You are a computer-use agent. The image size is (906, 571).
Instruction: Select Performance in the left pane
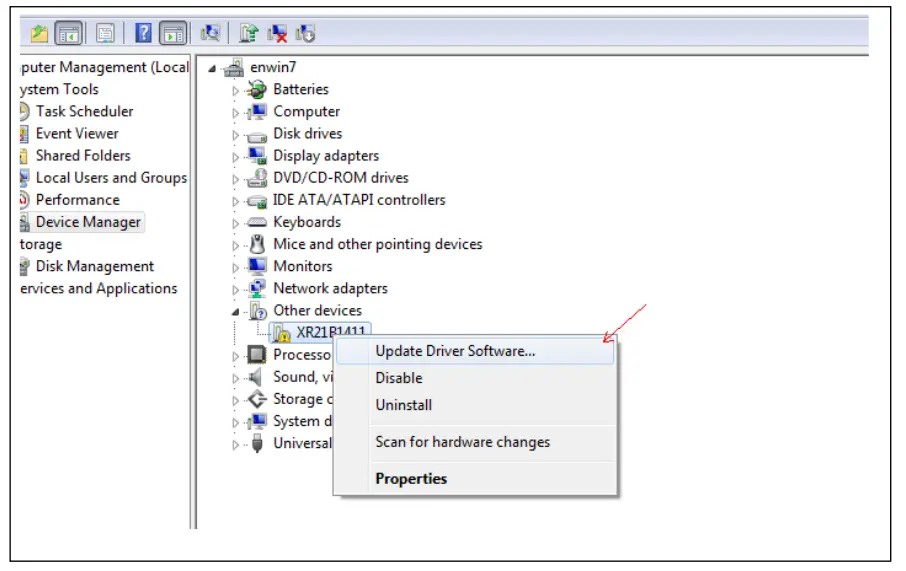78,200
